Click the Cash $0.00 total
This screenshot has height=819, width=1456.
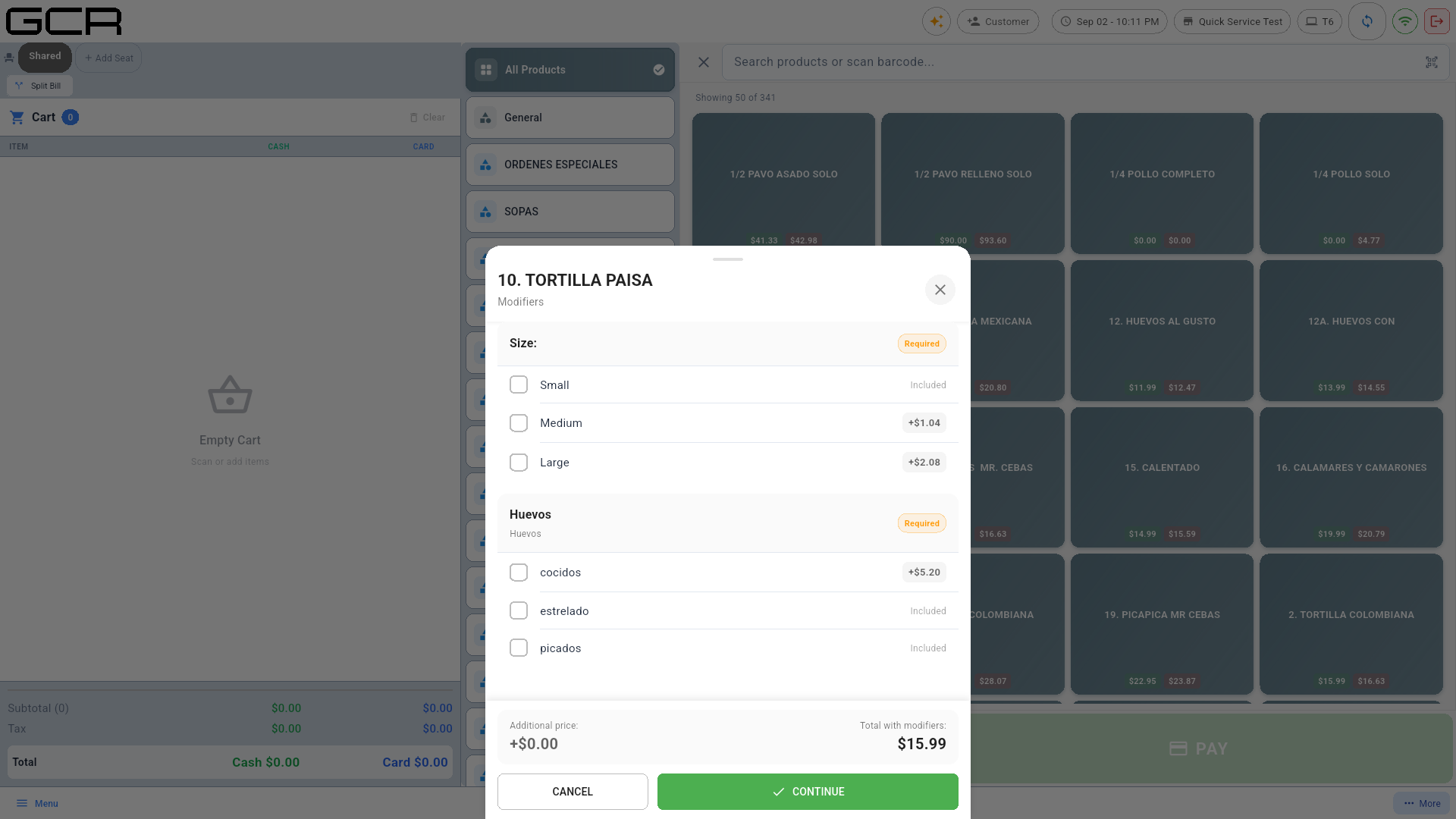pos(265,762)
